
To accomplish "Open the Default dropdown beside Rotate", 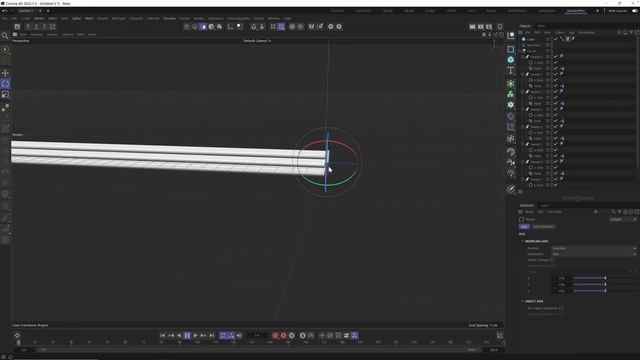I will (x=623, y=219).
